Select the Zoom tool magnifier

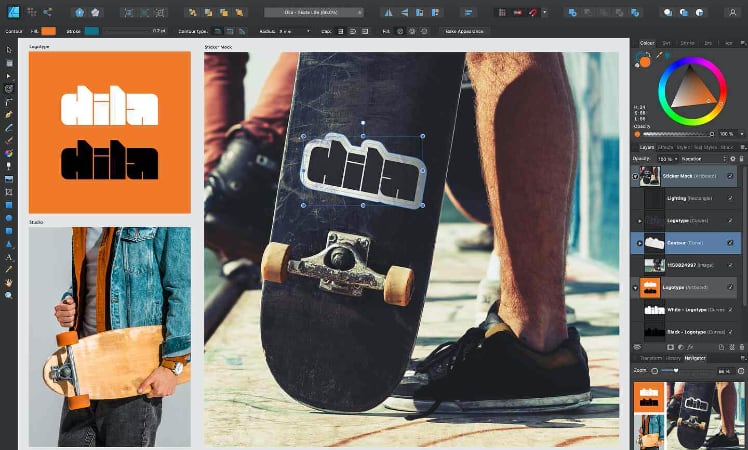[9, 296]
